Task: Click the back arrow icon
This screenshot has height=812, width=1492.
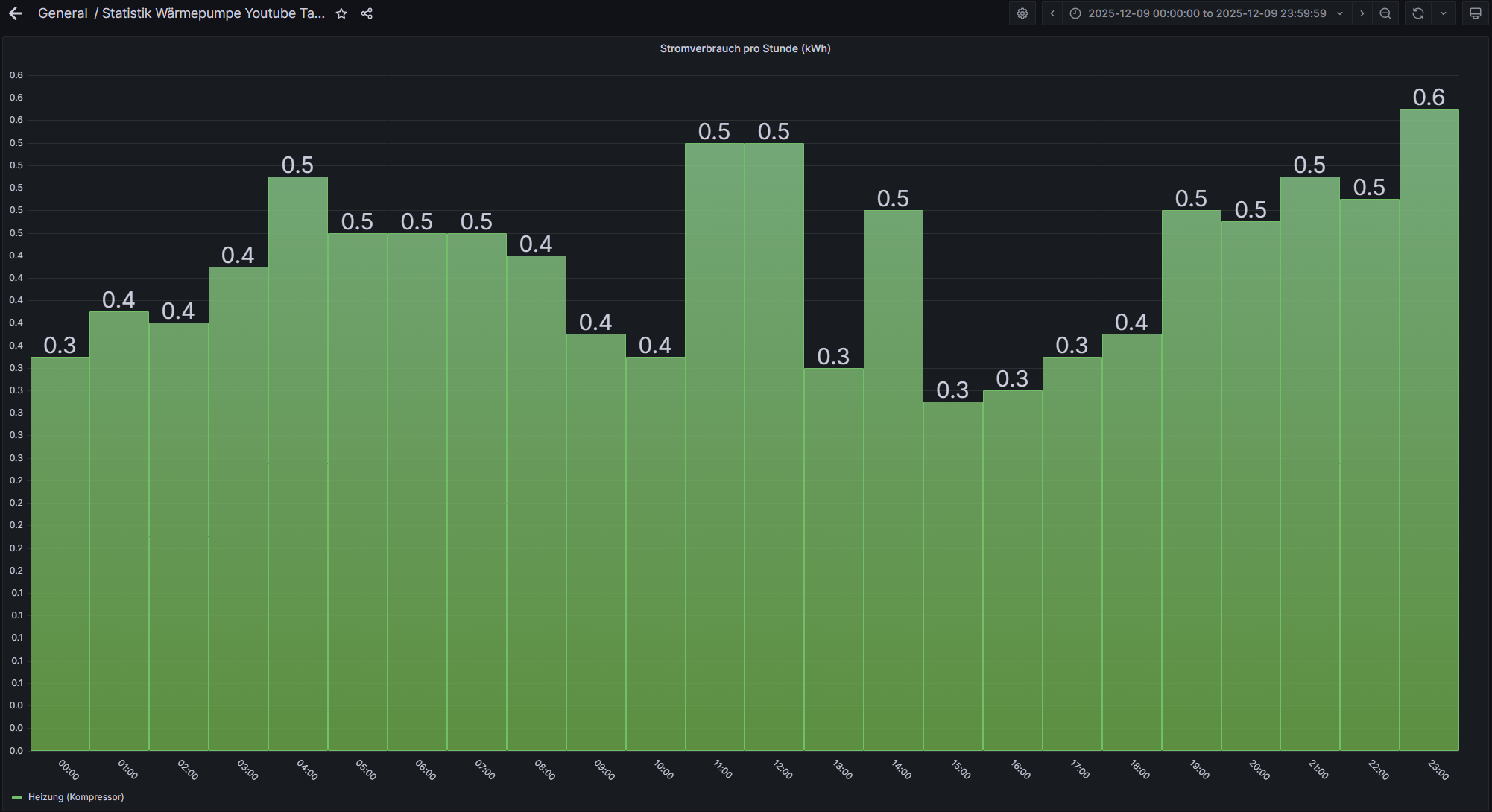Action: [x=16, y=13]
